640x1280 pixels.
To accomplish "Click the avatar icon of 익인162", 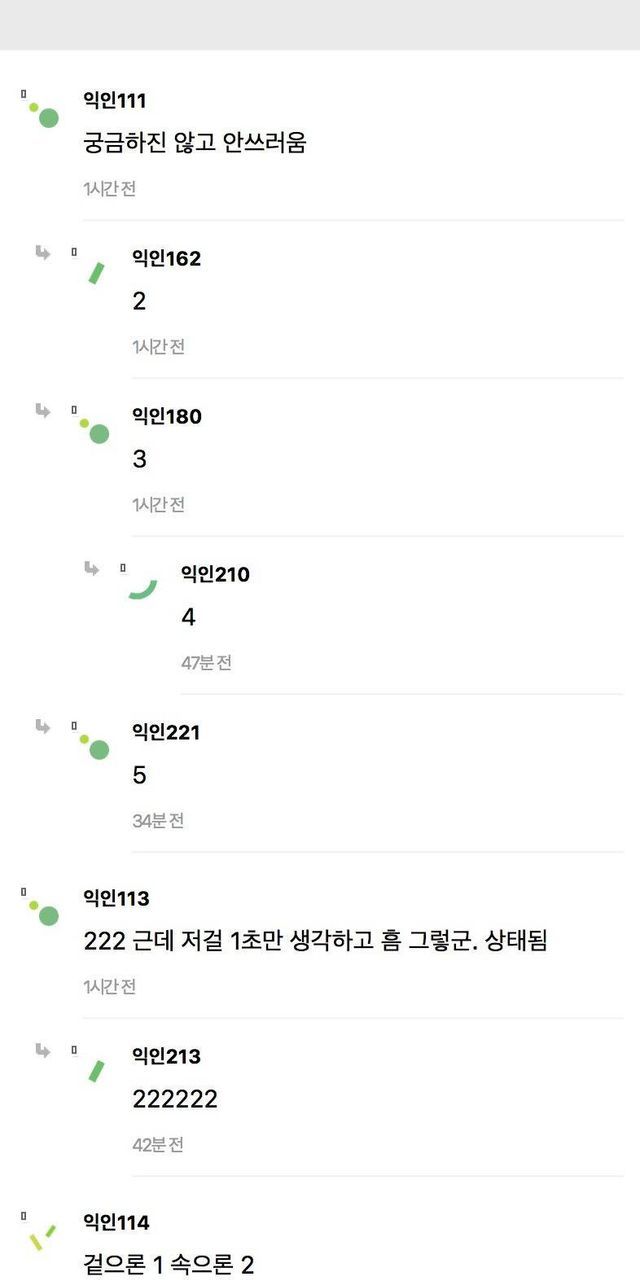I will pos(96,272).
